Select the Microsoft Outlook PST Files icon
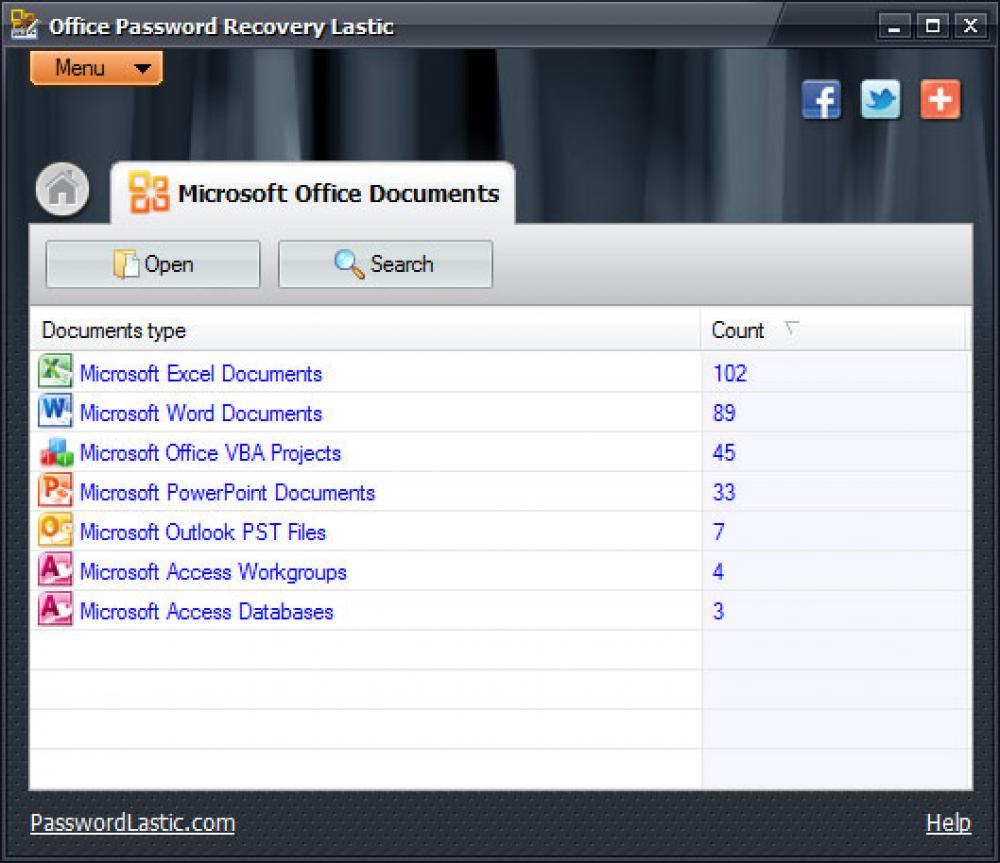 [x=55, y=531]
